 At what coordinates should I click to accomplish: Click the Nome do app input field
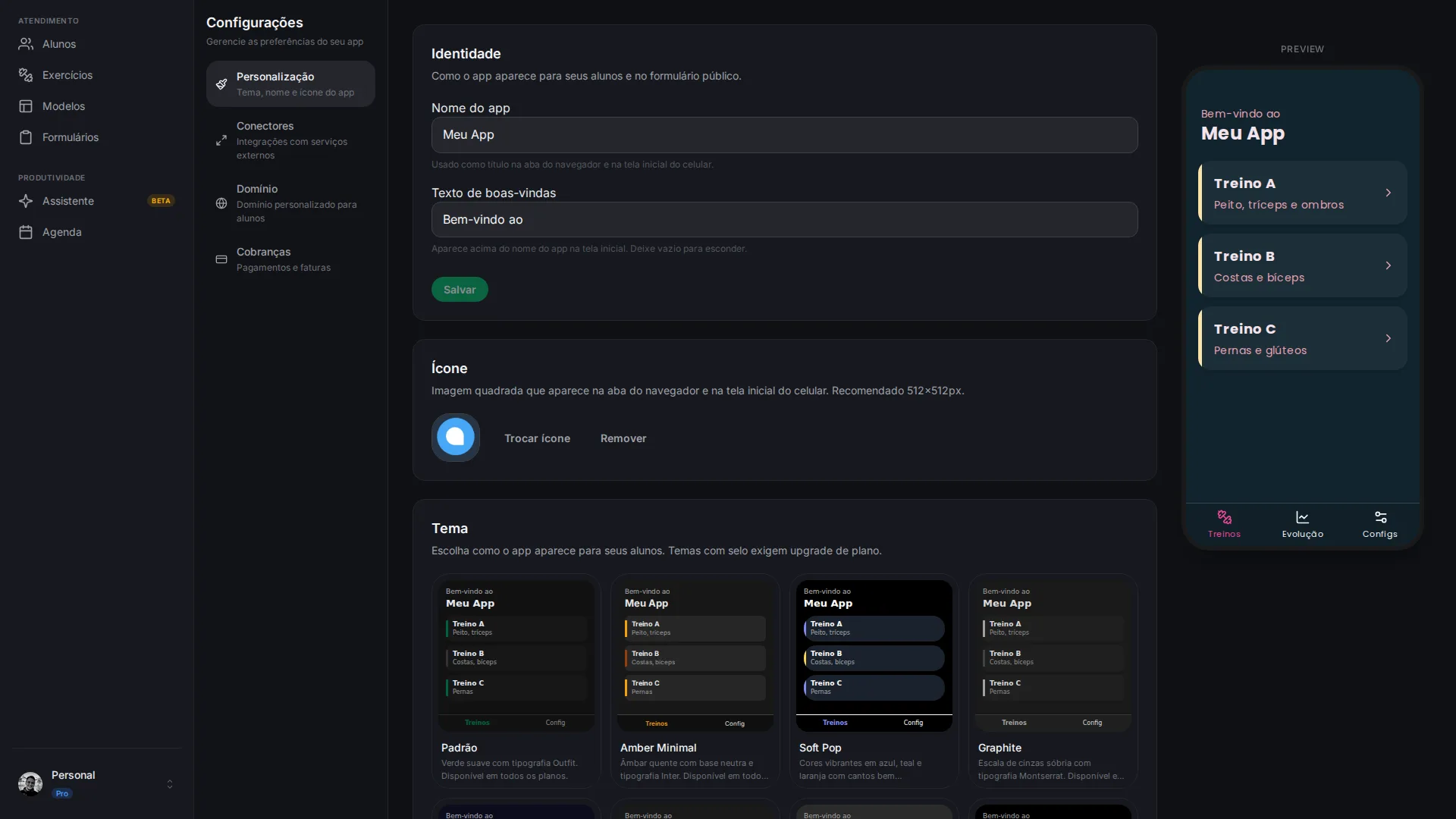(785, 135)
